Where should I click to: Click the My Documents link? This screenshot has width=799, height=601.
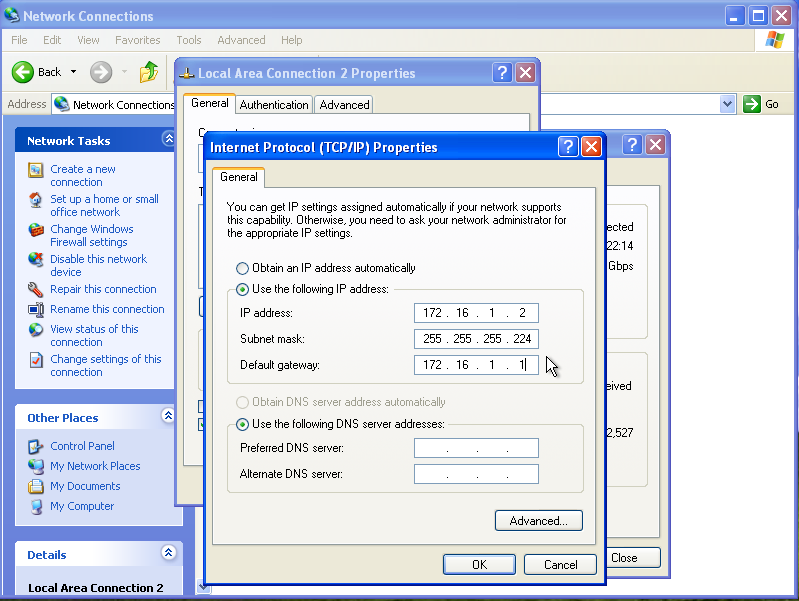(x=85, y=486)
